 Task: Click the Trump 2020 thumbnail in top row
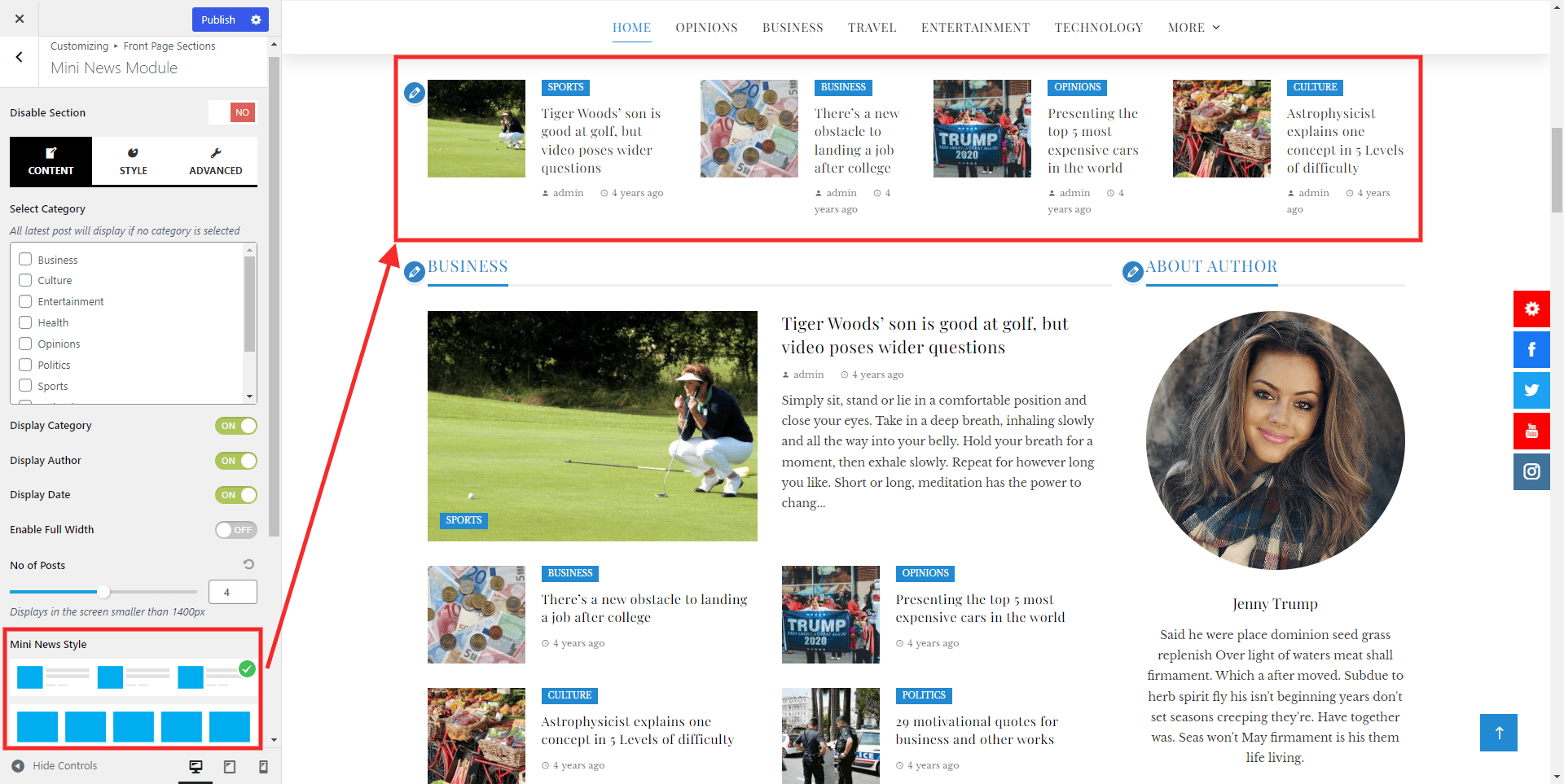pos(982,129)
